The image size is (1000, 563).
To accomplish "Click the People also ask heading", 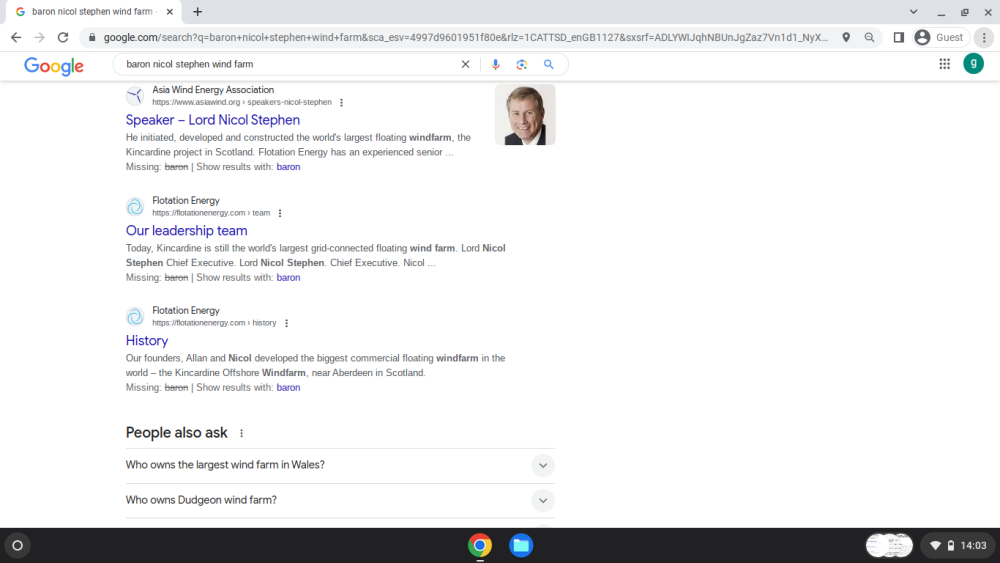I will click(177, 433).
